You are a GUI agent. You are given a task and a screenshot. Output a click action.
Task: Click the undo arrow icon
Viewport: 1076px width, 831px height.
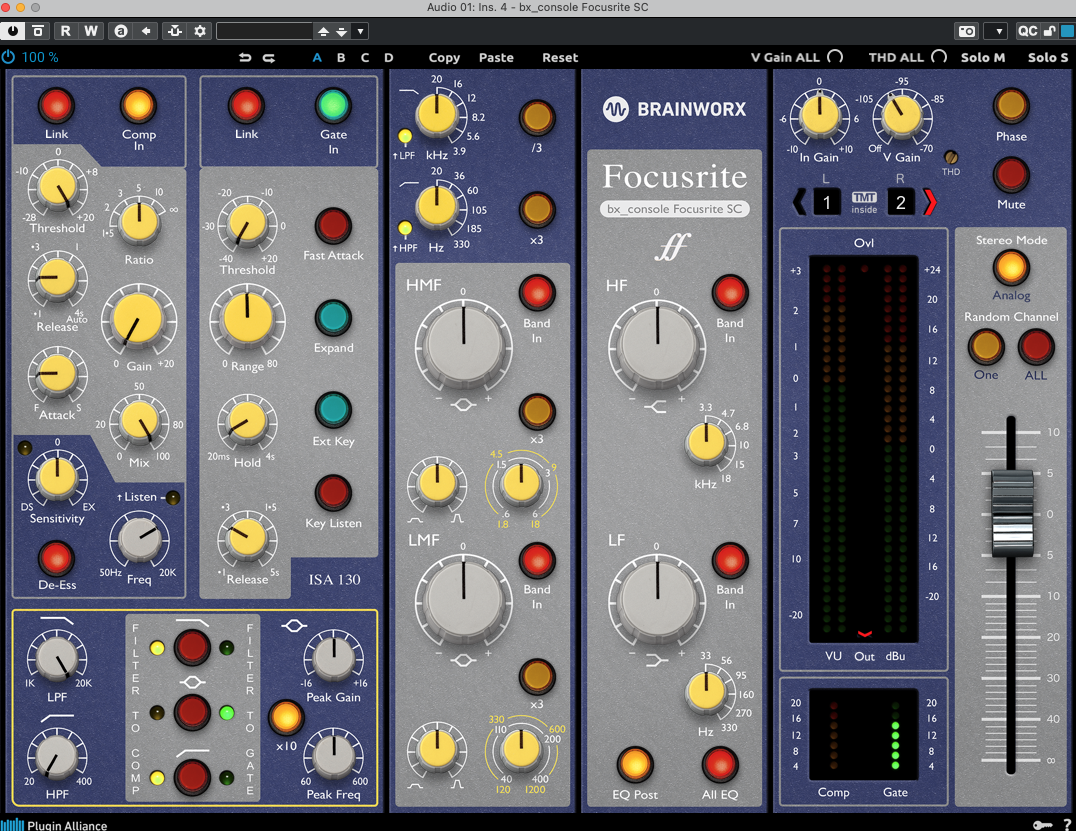point(245,58)
